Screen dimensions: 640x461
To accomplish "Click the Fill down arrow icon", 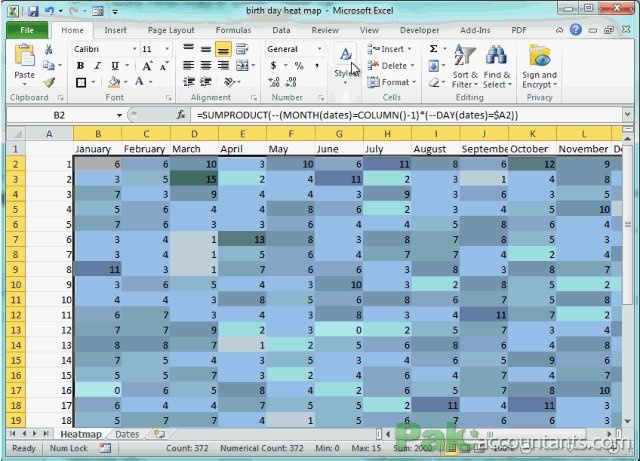I will pos(433,66).
